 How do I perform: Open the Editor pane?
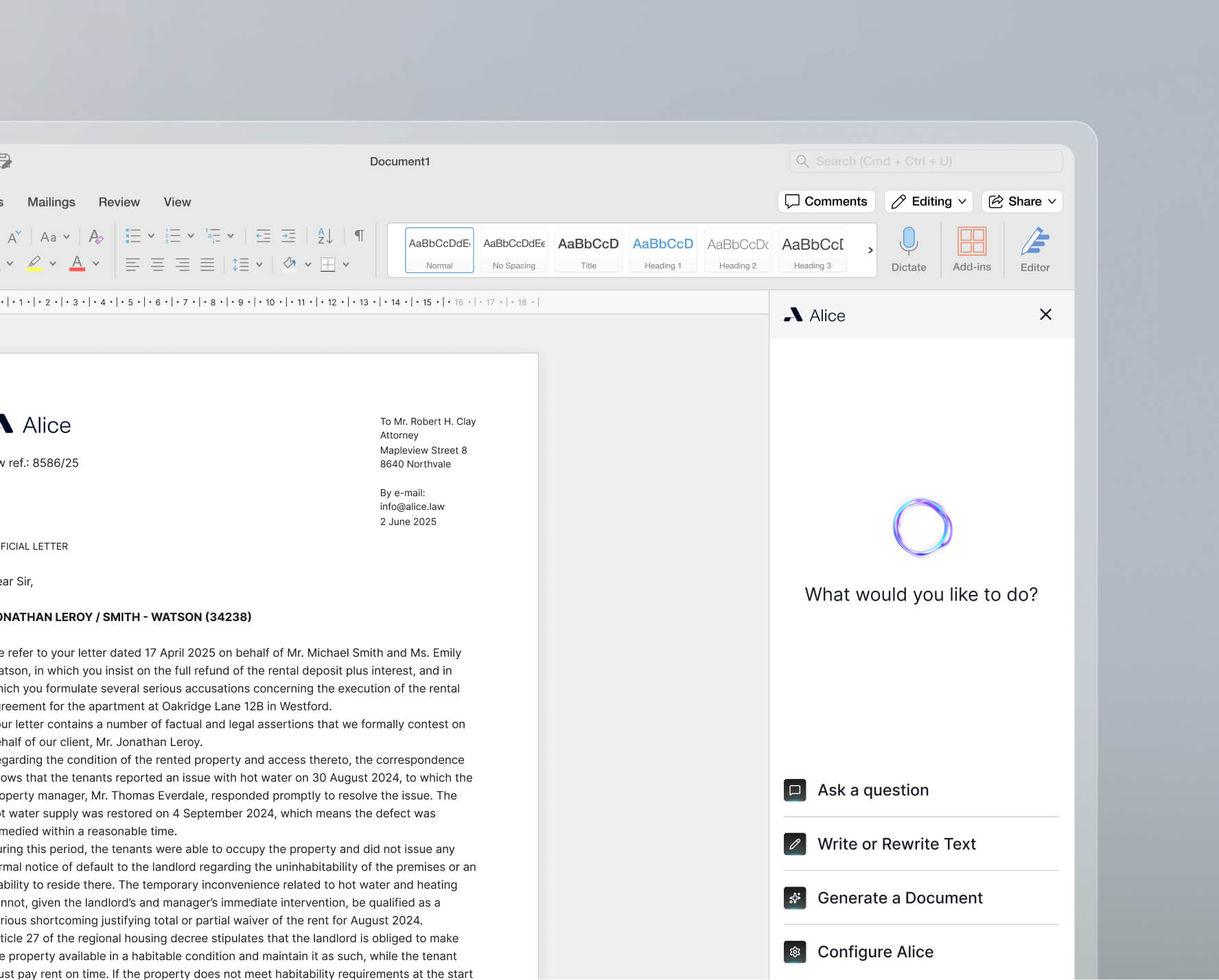pyautogui.click(x=1035, y=250)
